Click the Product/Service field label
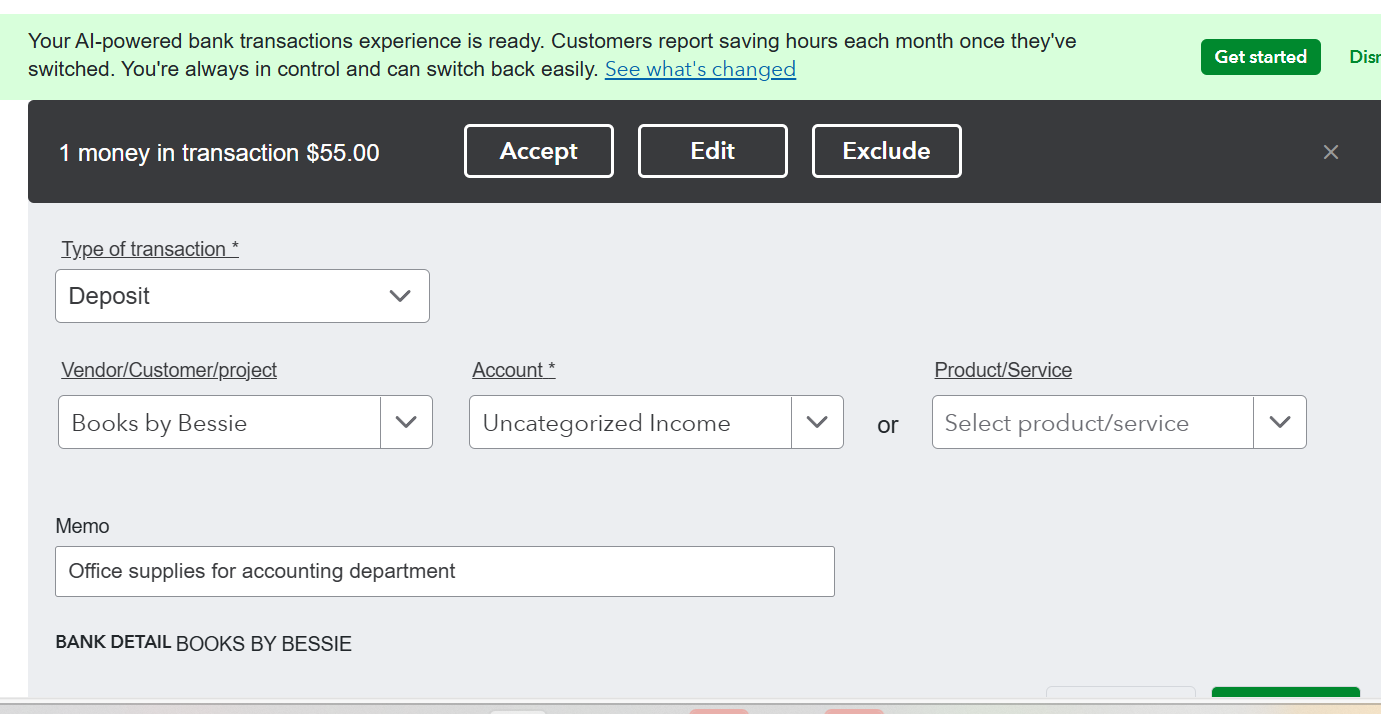The image size is (1381, 714). pos(1003,370)
